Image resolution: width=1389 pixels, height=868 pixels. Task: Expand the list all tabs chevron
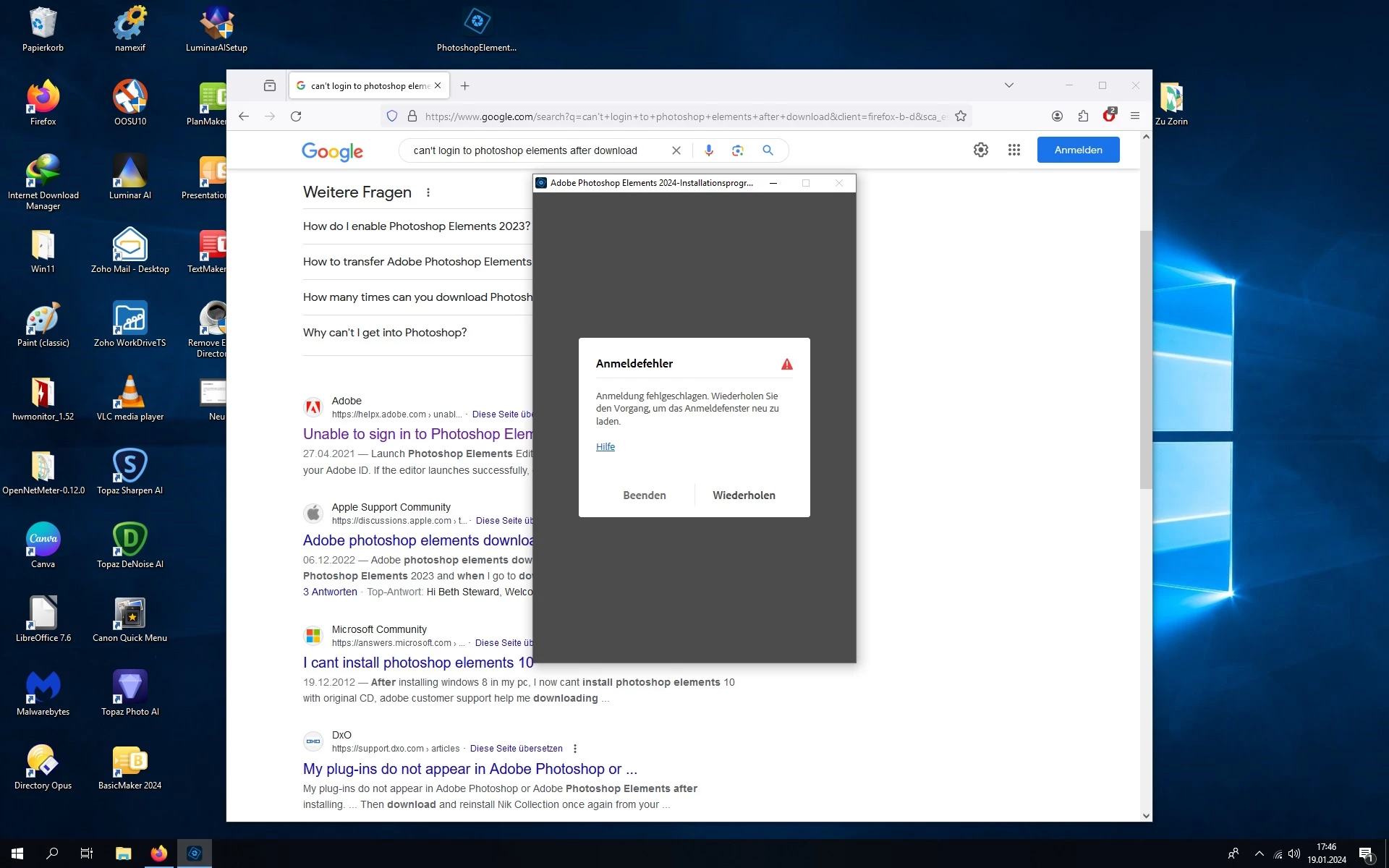pyautogui.click(x=1009, y=85)
